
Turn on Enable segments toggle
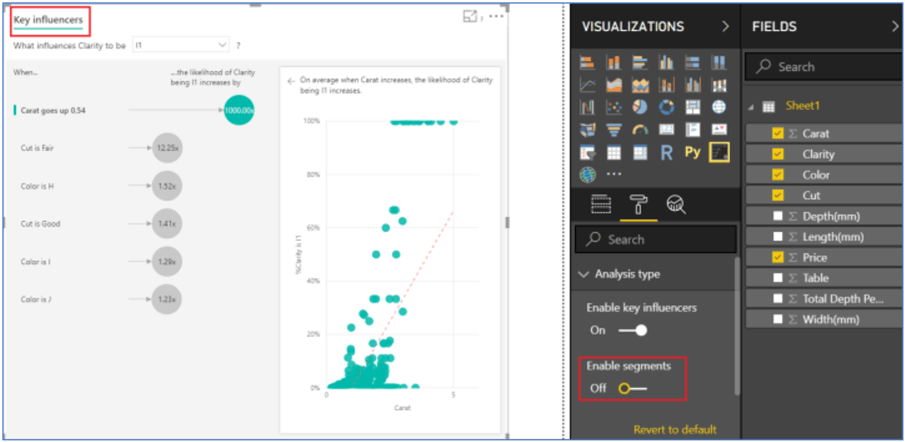click(x=633, y=388)
